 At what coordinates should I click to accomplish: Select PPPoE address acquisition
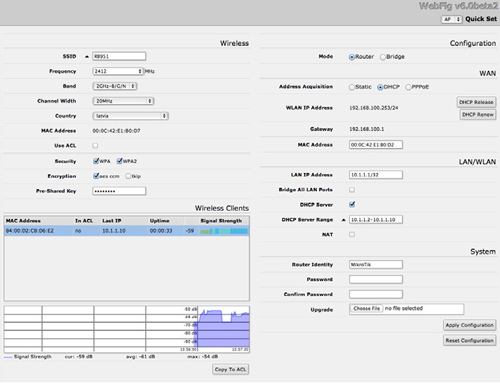tap(408, 87)
